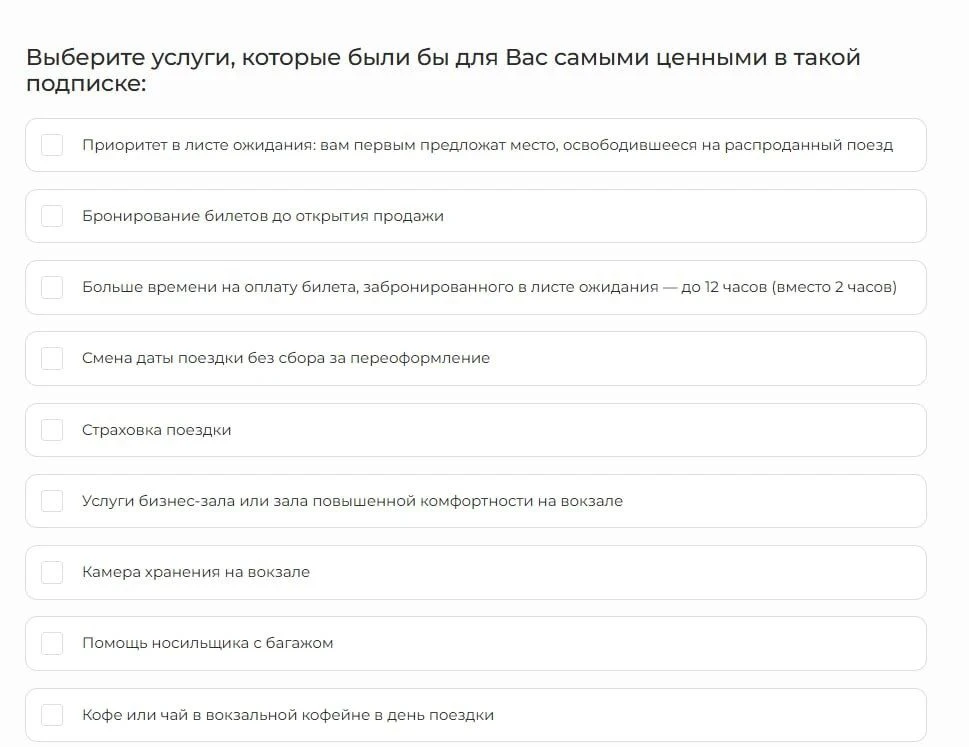Click the question heading 'Выберите услуги'
This screenshot has height=747, width=969.
coord(443,70)
